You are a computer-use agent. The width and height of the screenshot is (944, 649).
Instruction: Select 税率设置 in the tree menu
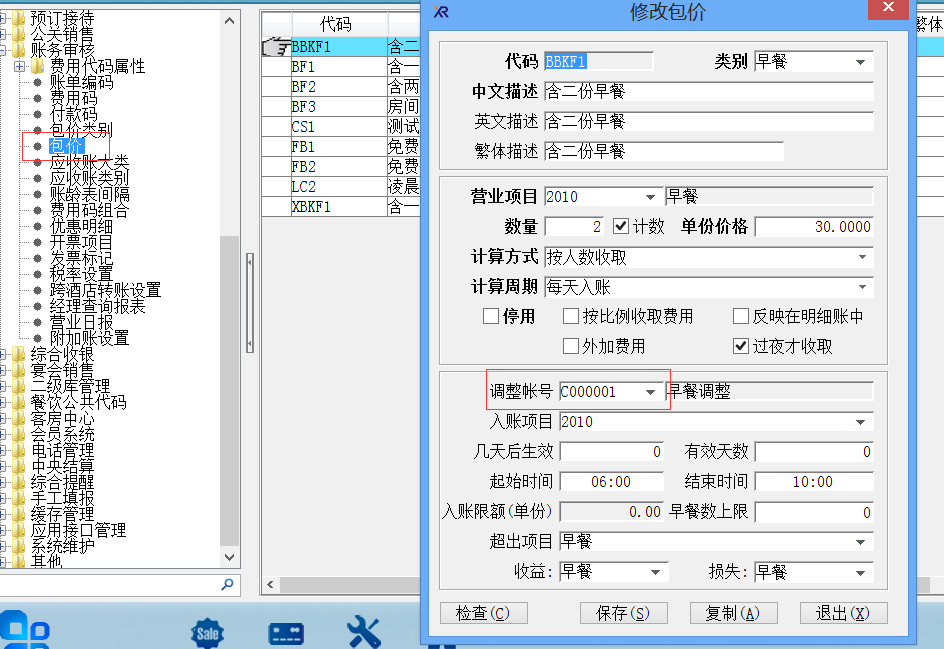coord(81,274)
